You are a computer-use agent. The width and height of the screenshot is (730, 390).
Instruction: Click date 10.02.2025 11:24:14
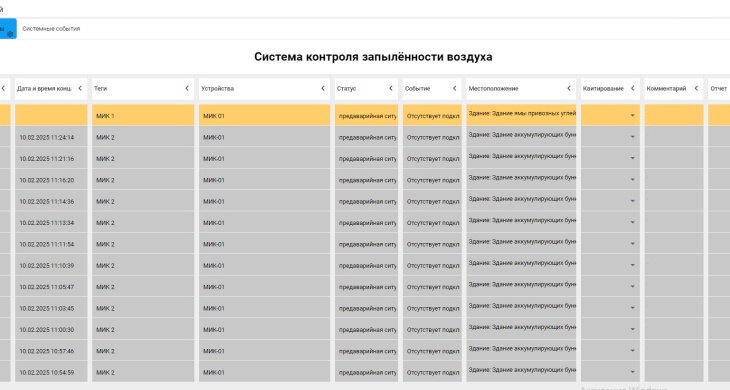[47, 137]
